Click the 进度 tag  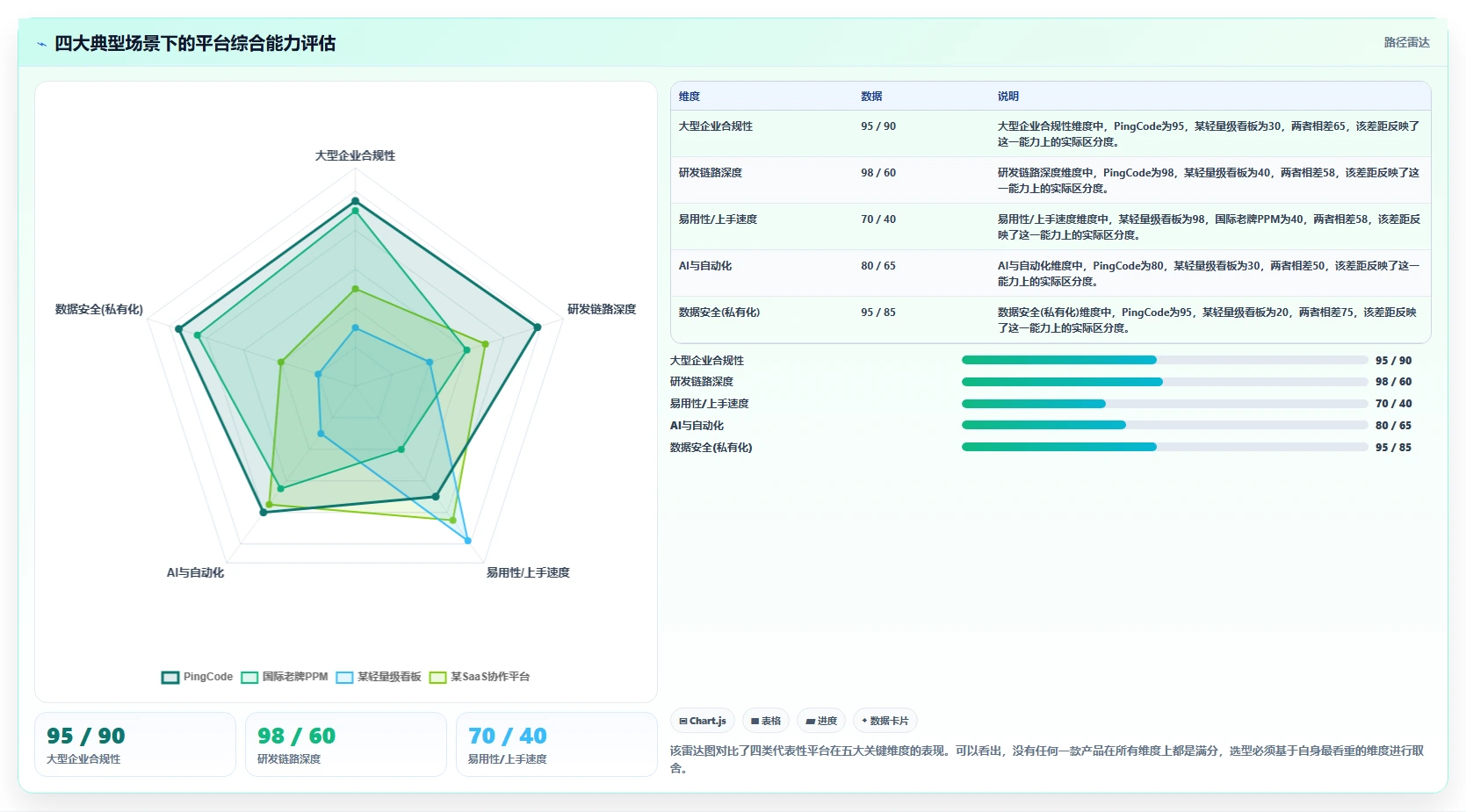tap(821, 721)
